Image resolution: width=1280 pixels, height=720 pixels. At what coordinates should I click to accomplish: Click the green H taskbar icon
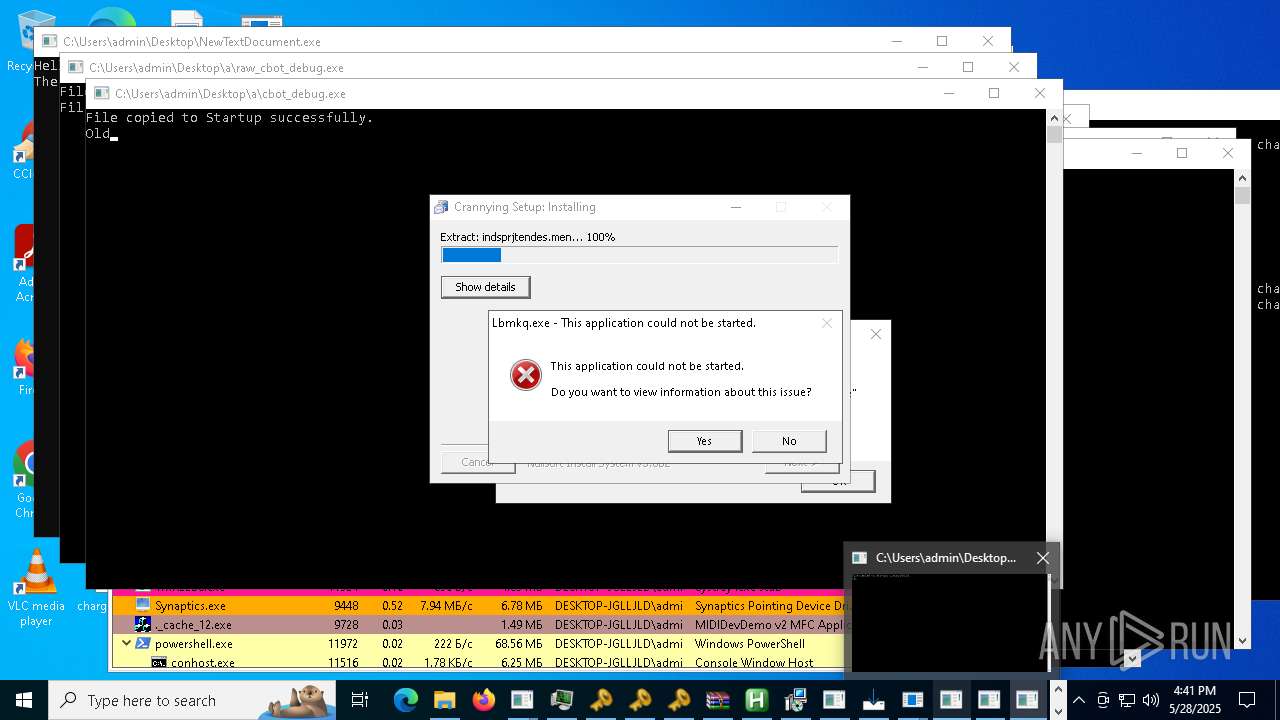(756, 700)
